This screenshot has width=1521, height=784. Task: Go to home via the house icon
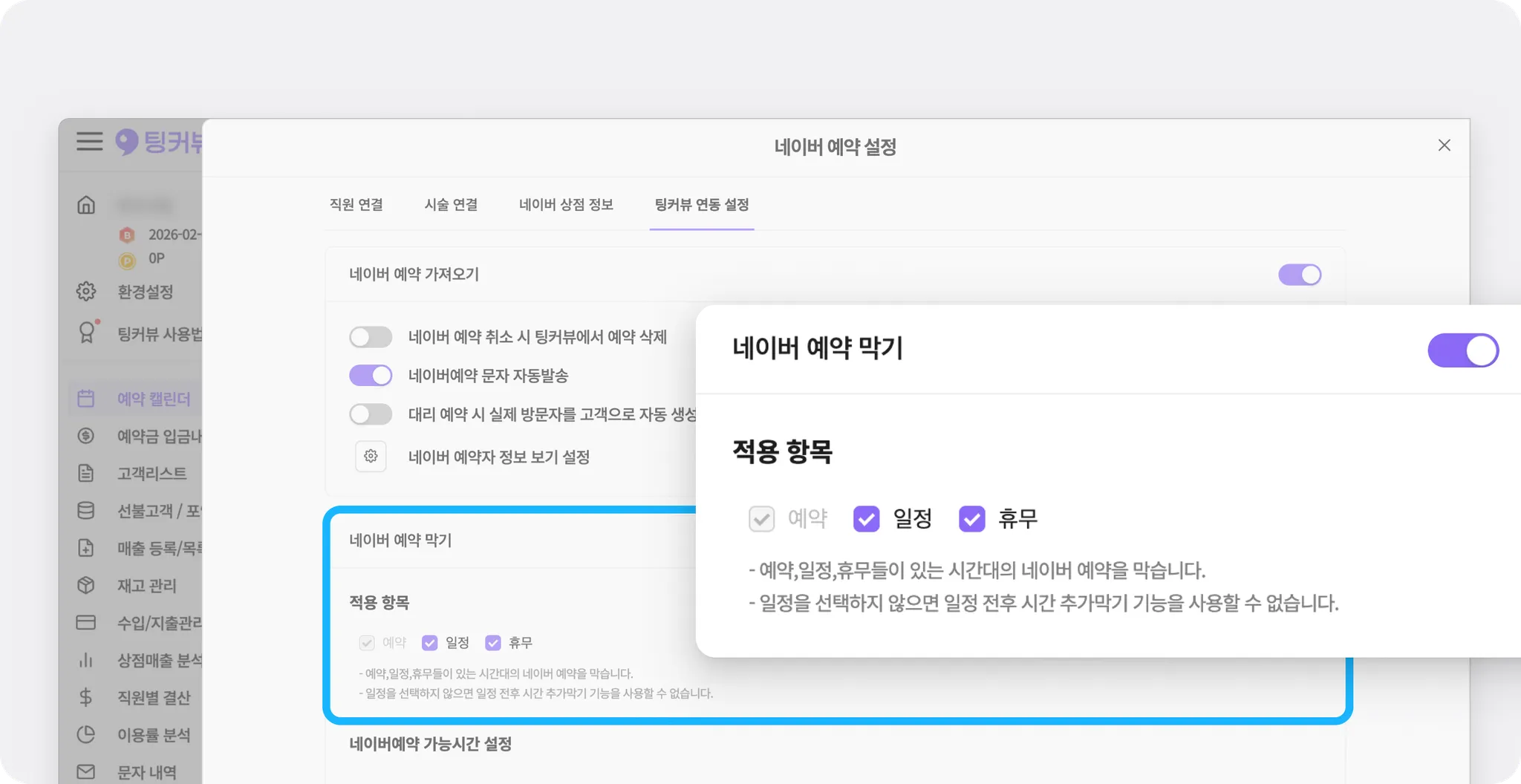tap(86, 204)
